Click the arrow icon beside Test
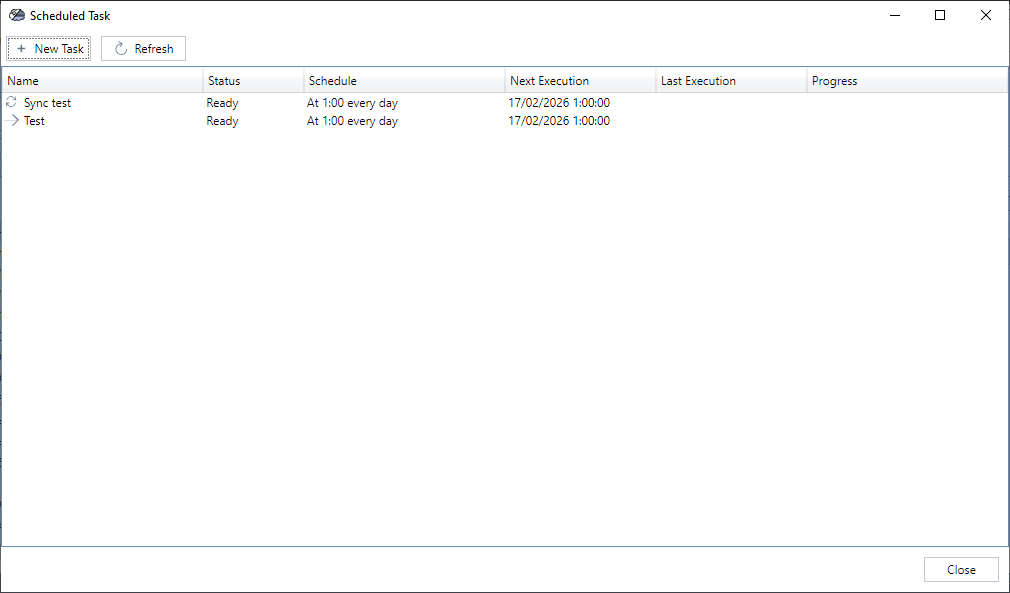The width and height of the screenshot is (1010, 593). (12, 121)
